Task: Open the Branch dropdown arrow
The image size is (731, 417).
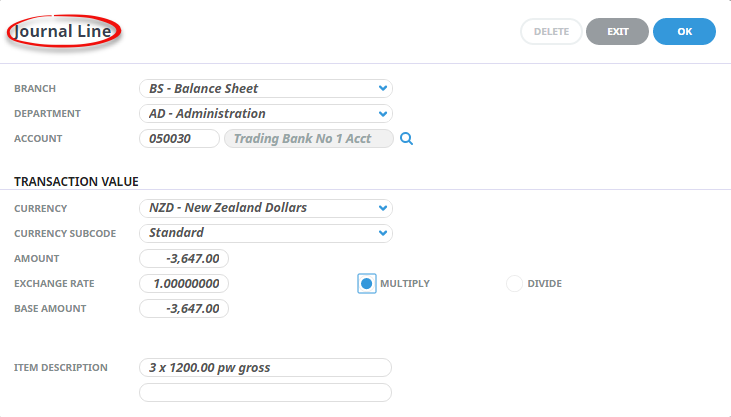Action: (x=383, y=88)
